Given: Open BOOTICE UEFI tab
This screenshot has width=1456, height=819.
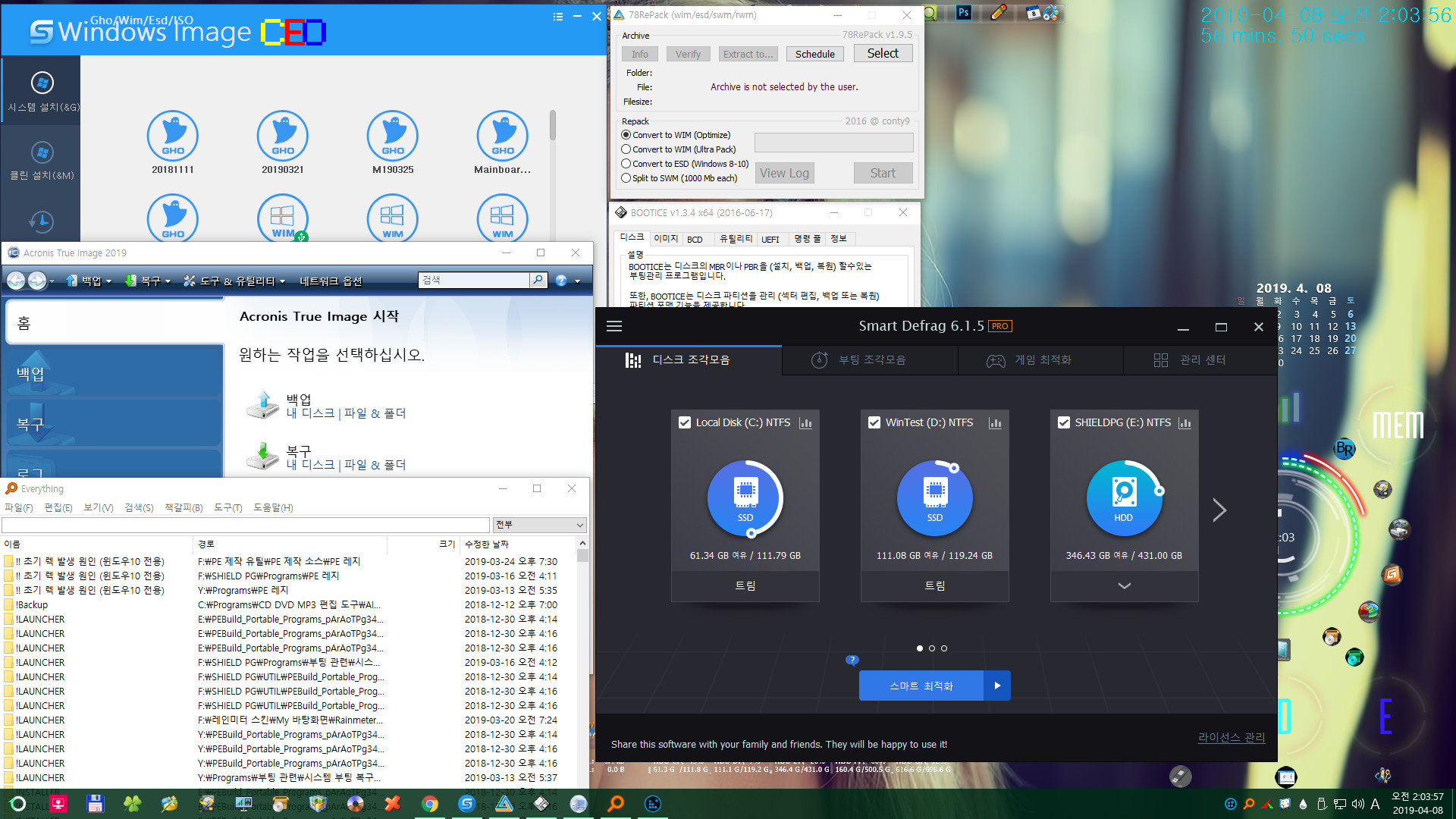Looking at the screenshot, I should tap(770, 239).
